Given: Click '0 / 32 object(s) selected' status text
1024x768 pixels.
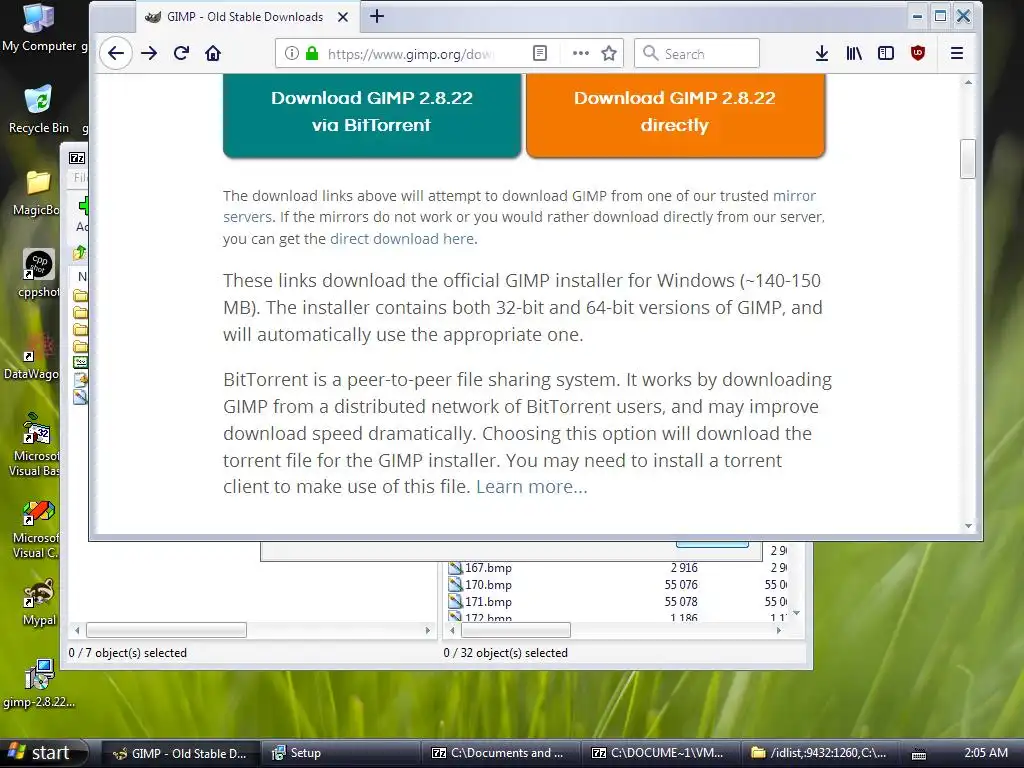Looking at the screenshot, I should tap(505, 653).
